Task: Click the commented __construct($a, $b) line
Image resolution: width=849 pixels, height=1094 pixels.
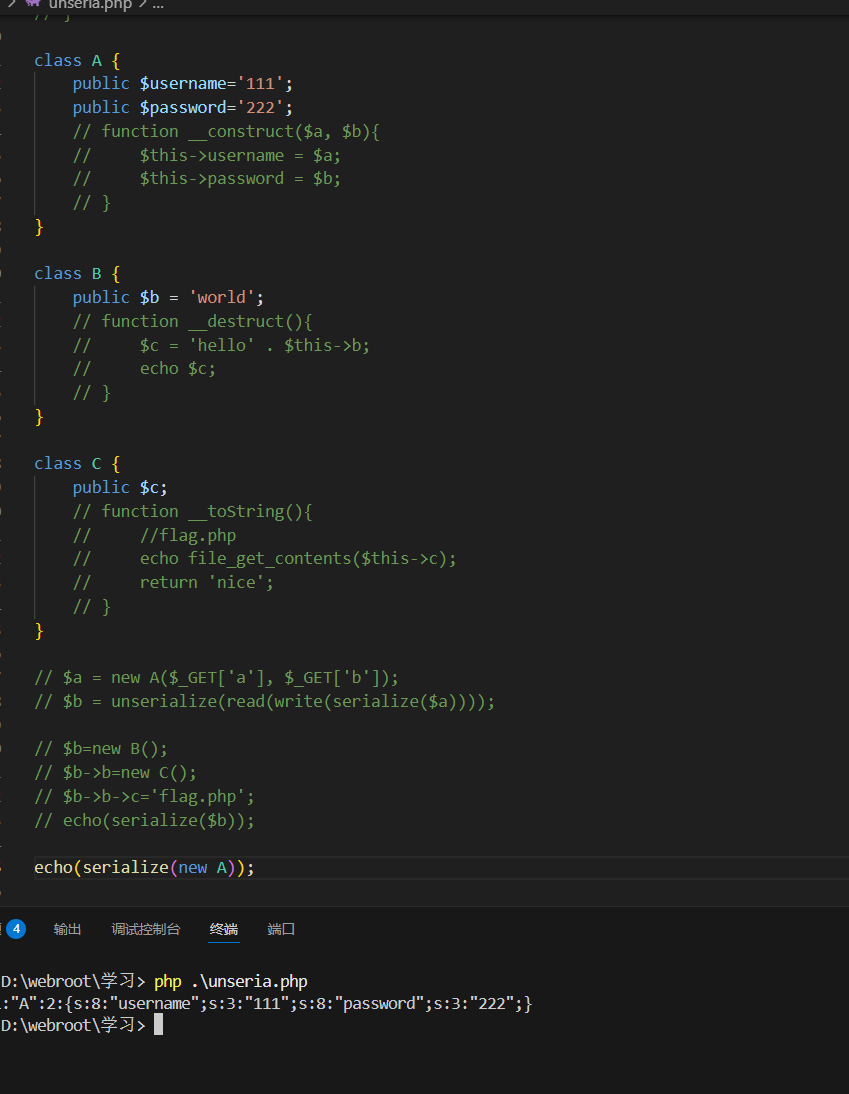Action: [226, 131]
